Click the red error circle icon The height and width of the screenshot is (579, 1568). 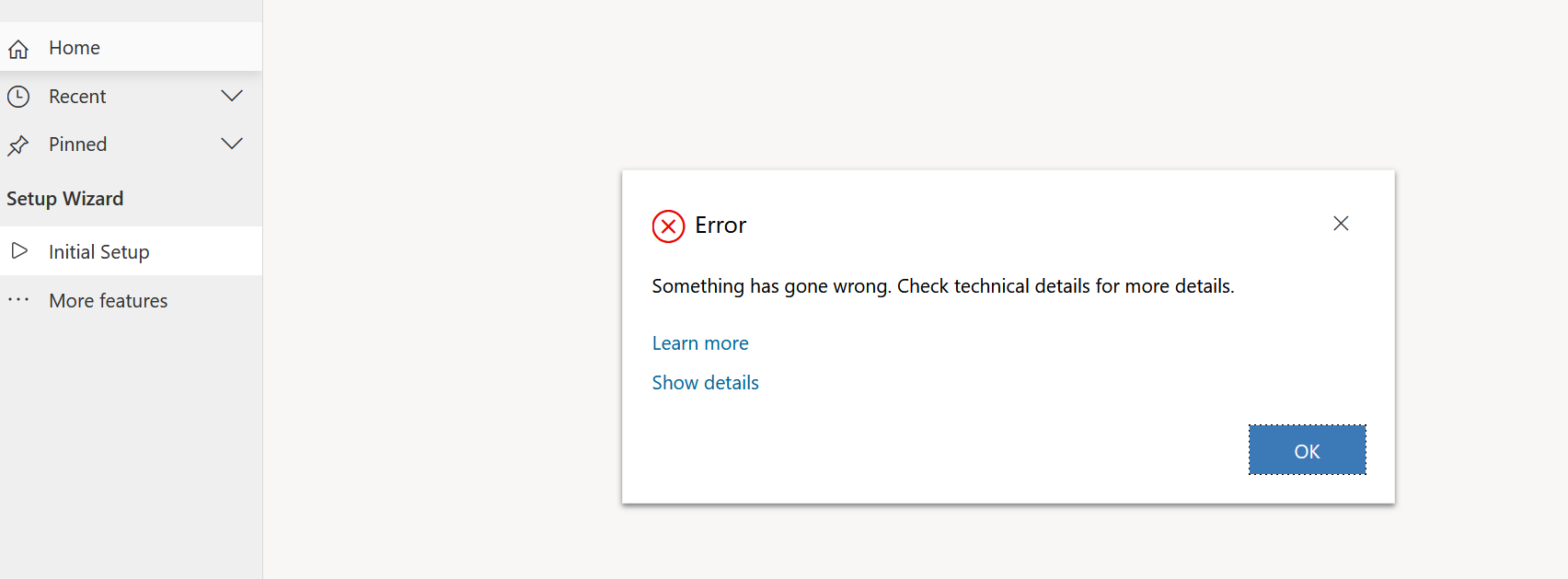pos(669,226)
